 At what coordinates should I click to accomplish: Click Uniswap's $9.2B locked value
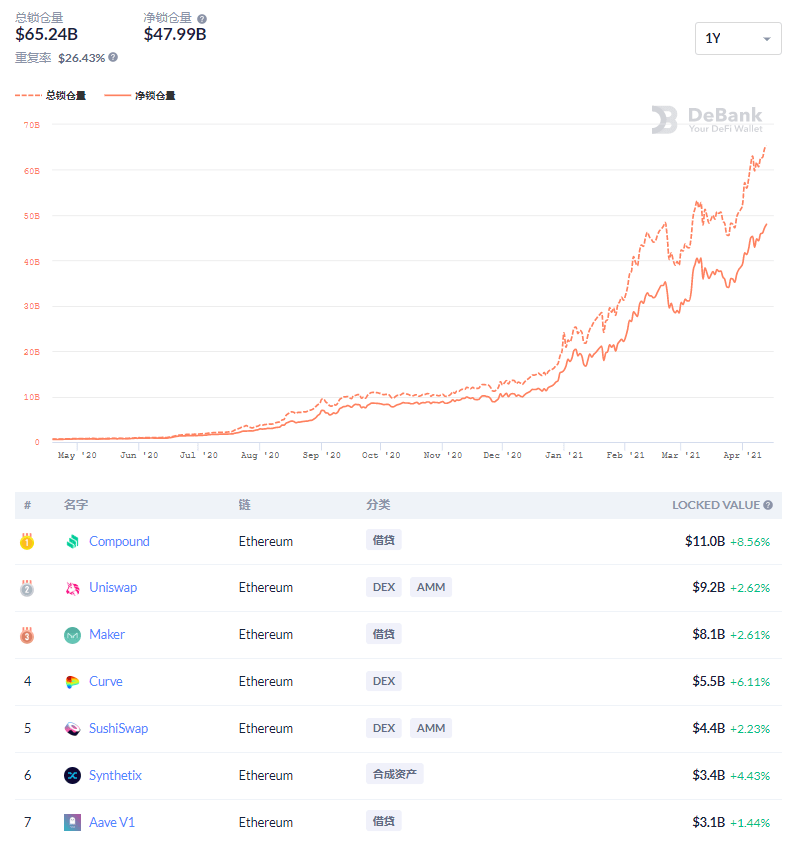tap(708, 587)
